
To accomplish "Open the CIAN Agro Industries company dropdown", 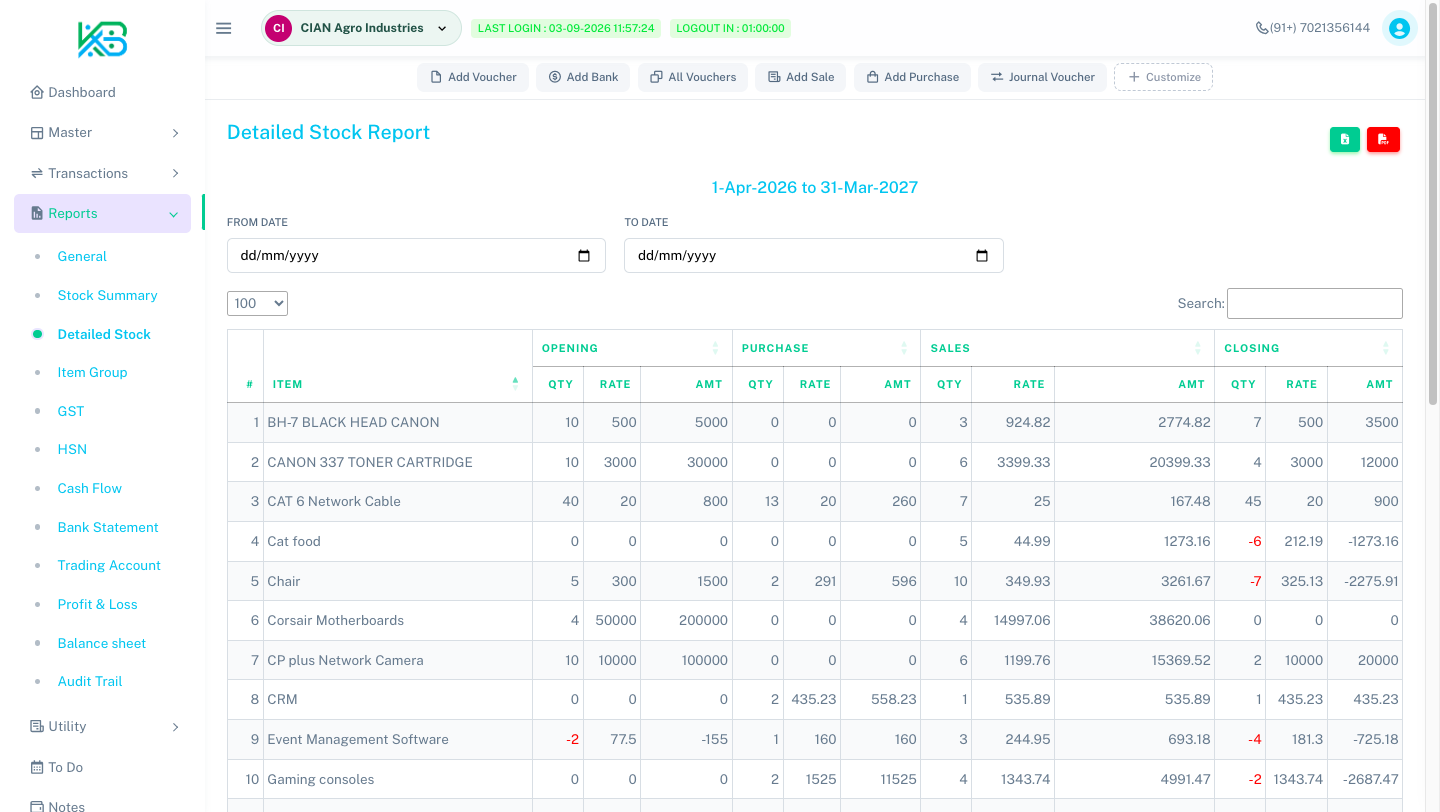I will coord(361,28).
